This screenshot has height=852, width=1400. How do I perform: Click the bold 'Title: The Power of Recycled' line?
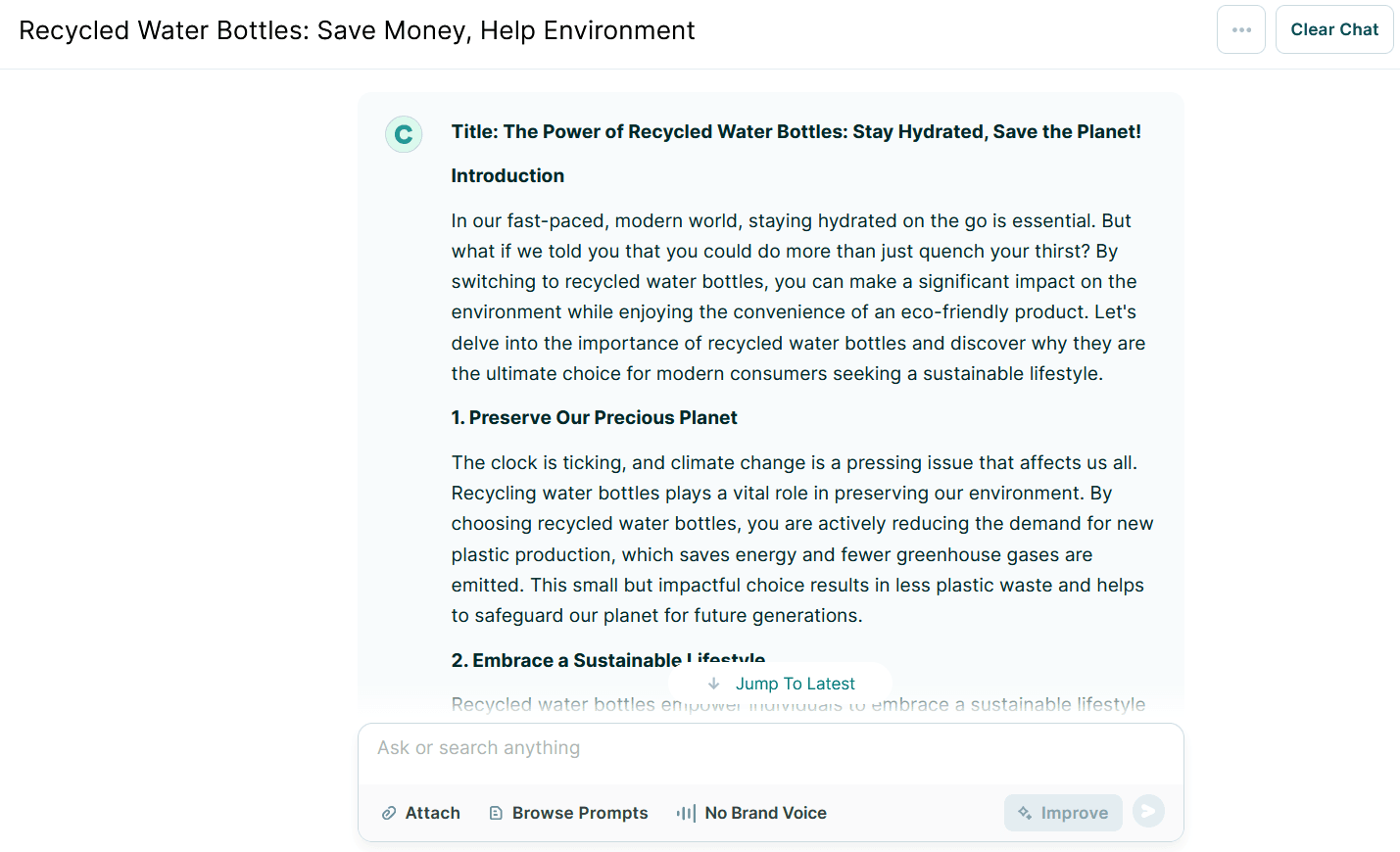796,132
